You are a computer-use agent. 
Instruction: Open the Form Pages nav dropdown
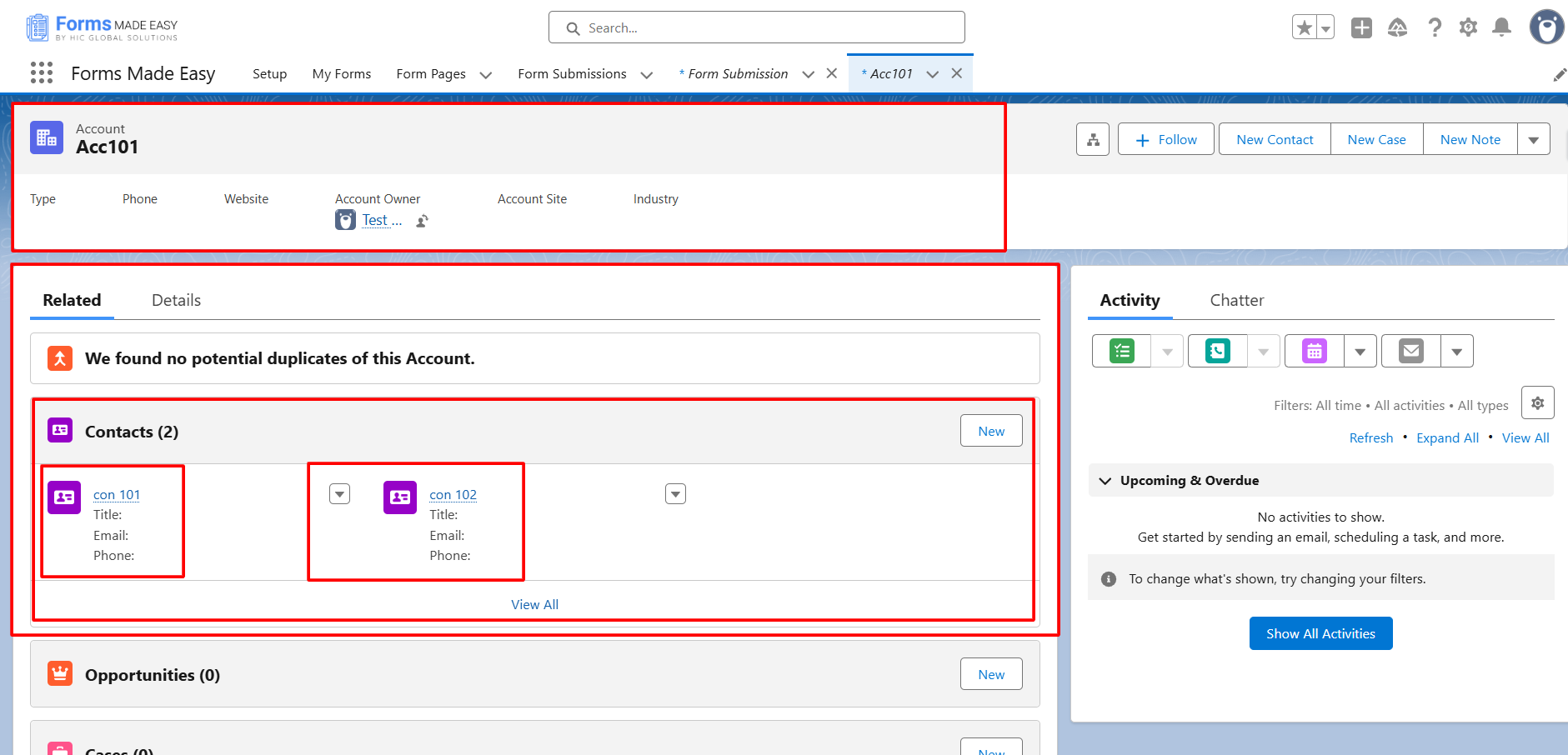point(486,75)
